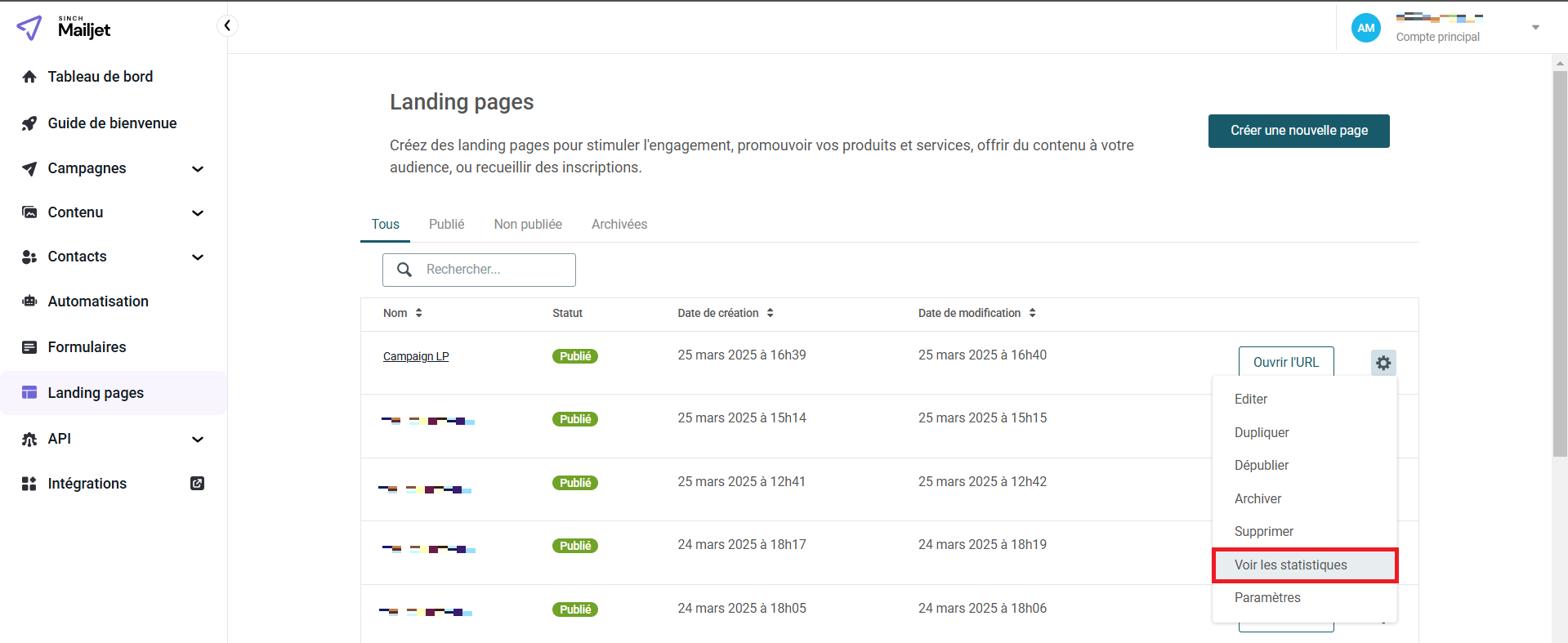Choose Editer from the context menu

1305,400
